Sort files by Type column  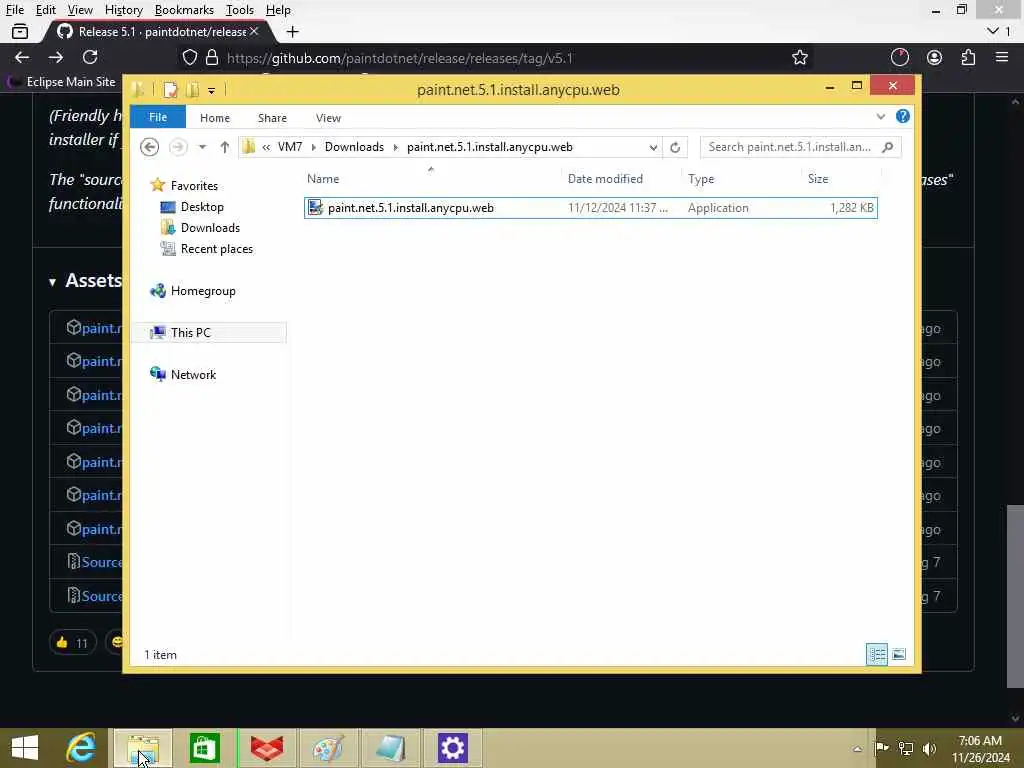(x=701, y=179)
